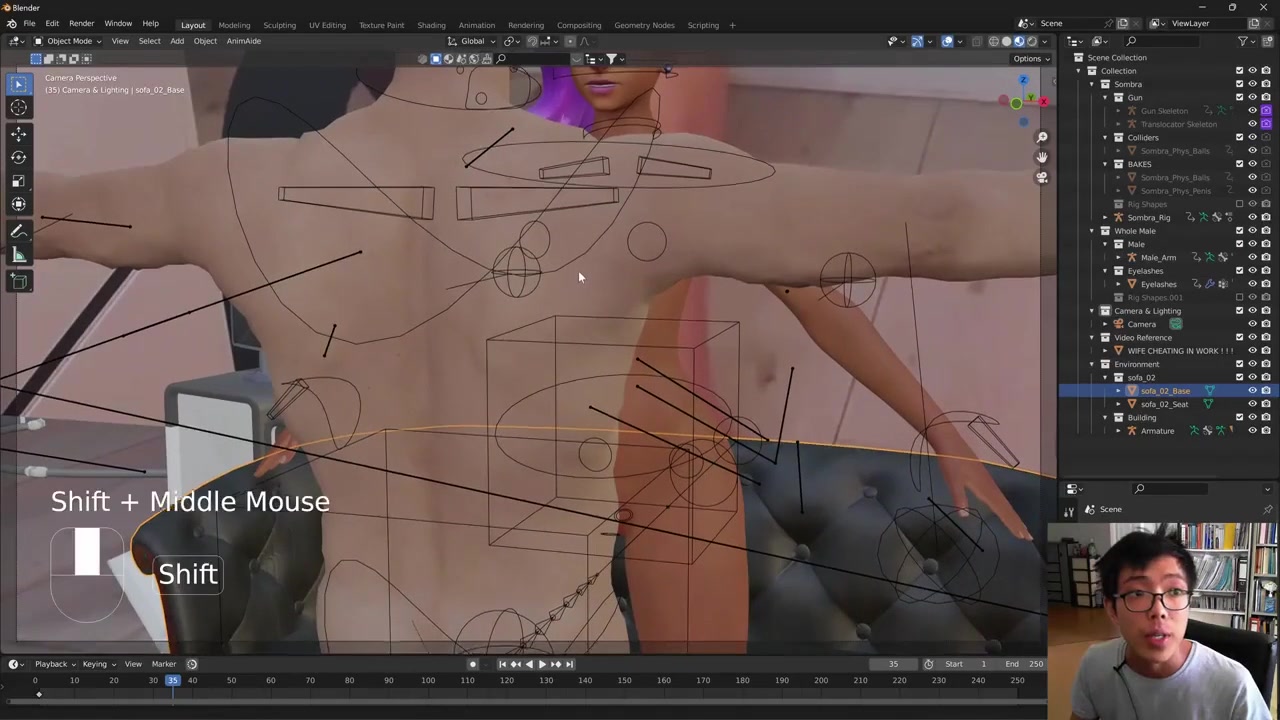Open the Global transform orientation dropdown
The width and height of the screenshot is (1280, 720).
click(472, 41)
